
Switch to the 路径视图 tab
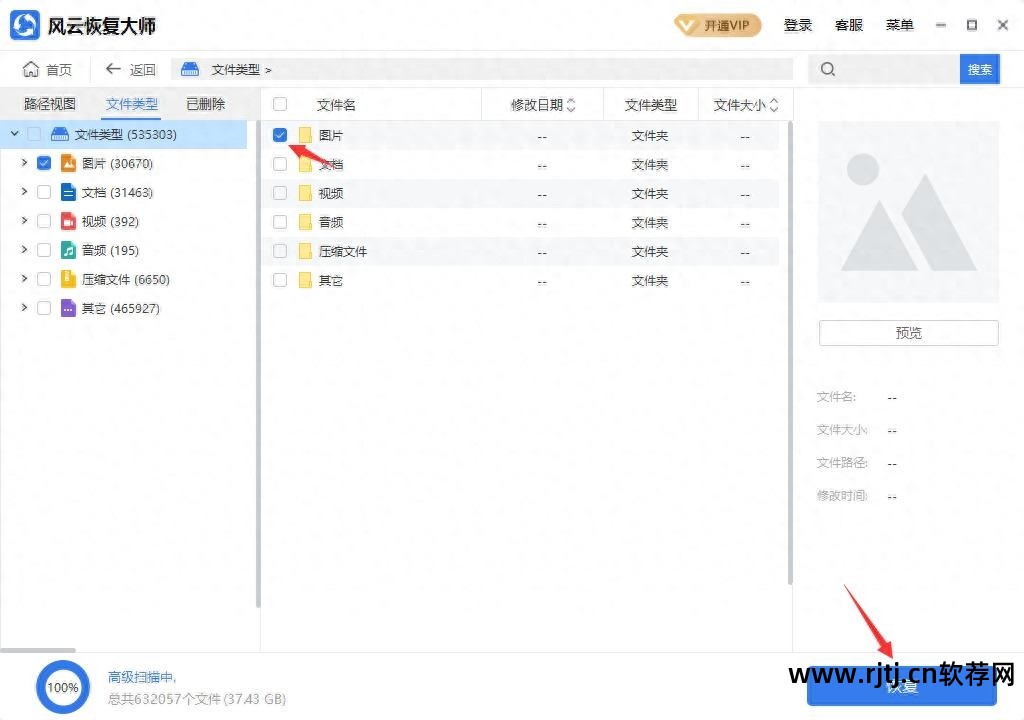[49, 103]
